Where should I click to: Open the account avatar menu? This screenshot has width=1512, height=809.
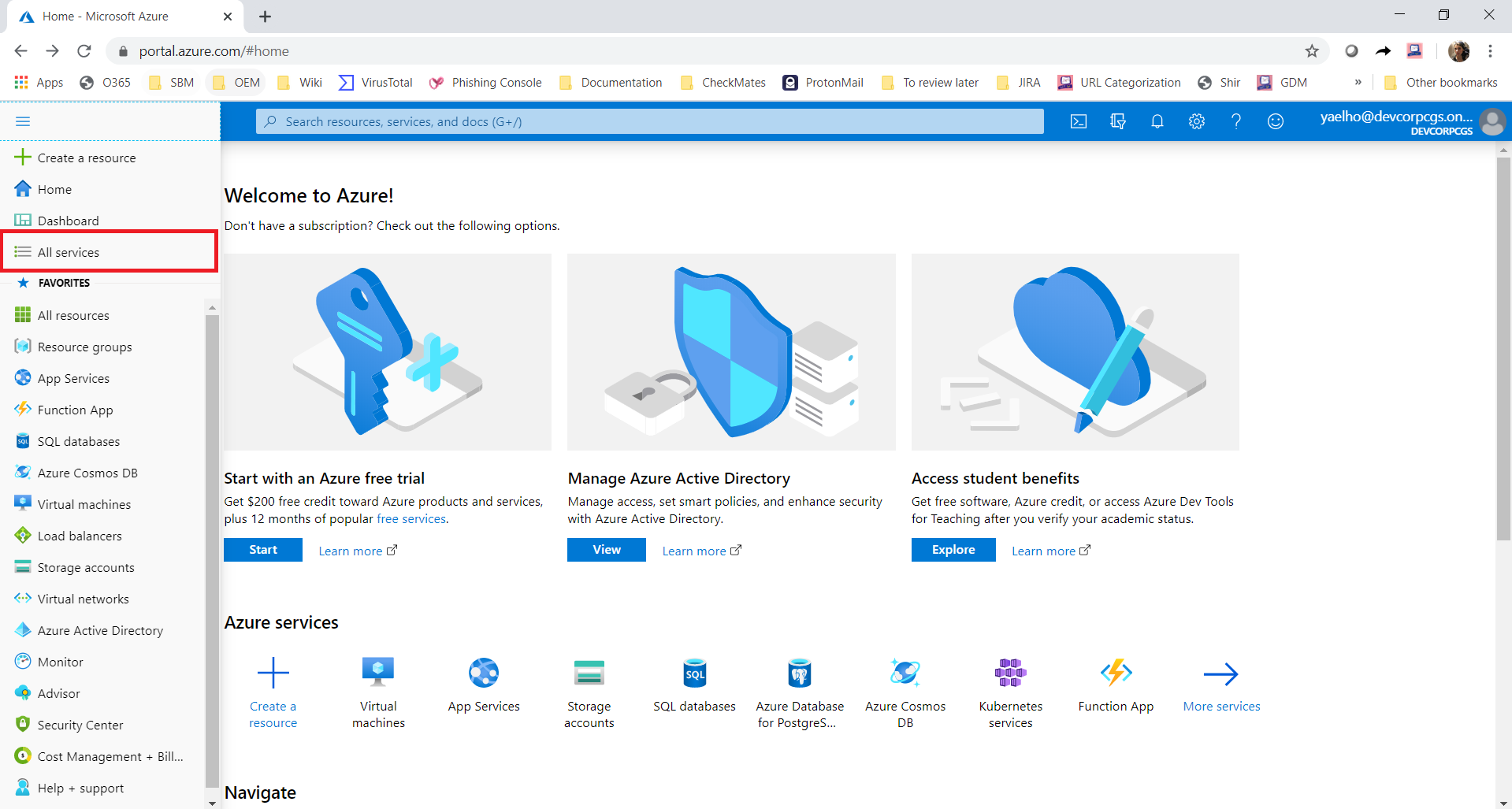[x=1492, y=122]
